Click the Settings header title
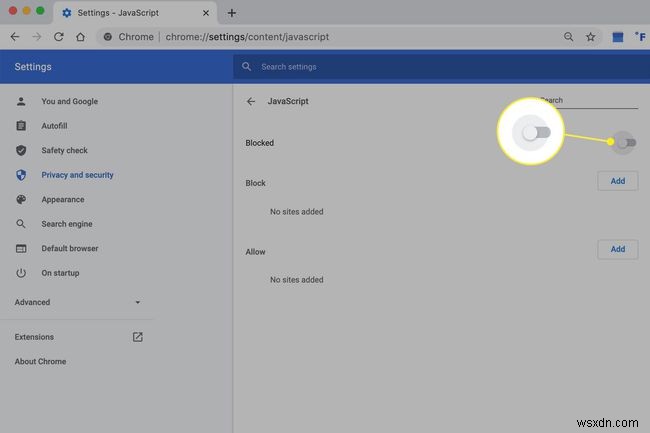Image resolution: width=650 pixels, height=433 pixels. 33,67
